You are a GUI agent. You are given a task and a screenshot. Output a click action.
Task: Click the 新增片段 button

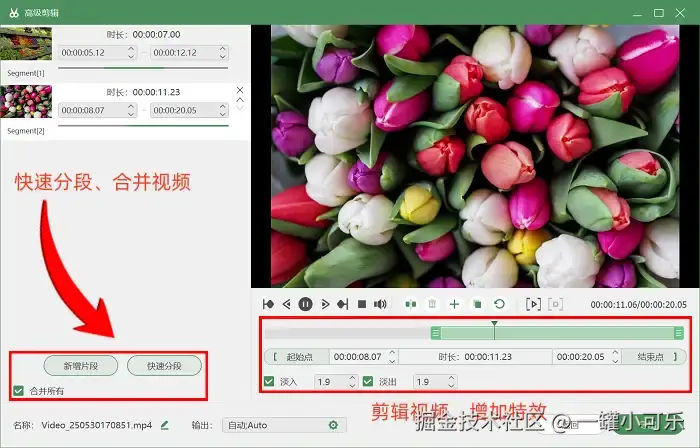[x=81, y=366]
